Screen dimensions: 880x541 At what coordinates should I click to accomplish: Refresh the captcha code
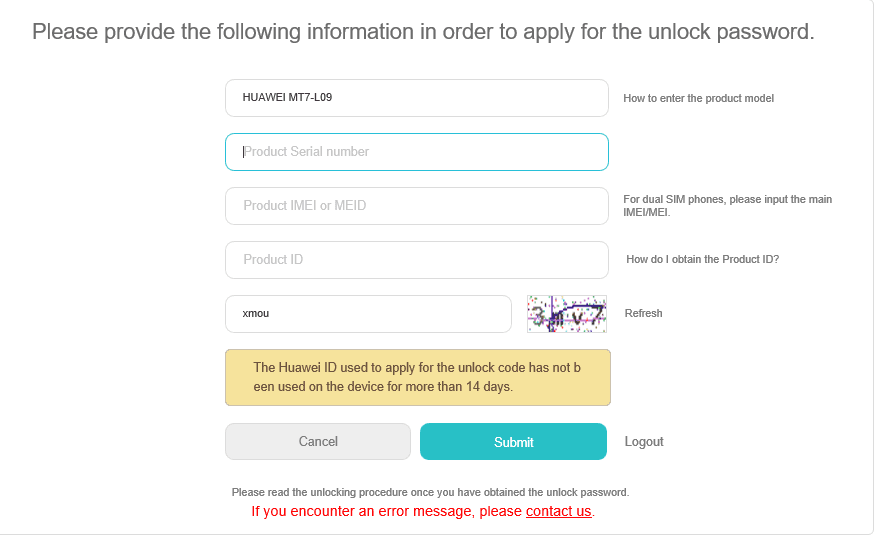pyautogui.click(x=643, y=313)
